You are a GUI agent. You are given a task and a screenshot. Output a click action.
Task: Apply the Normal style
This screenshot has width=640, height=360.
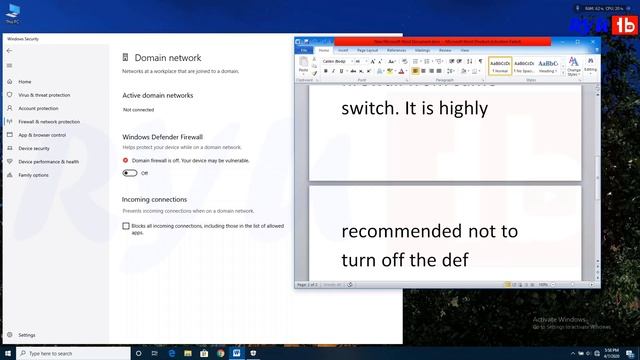click(500, 66)
